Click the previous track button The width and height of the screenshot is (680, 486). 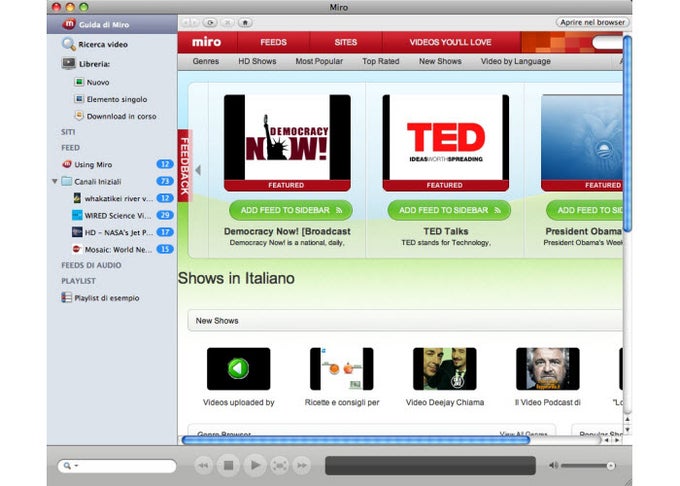tap(203, 466)
